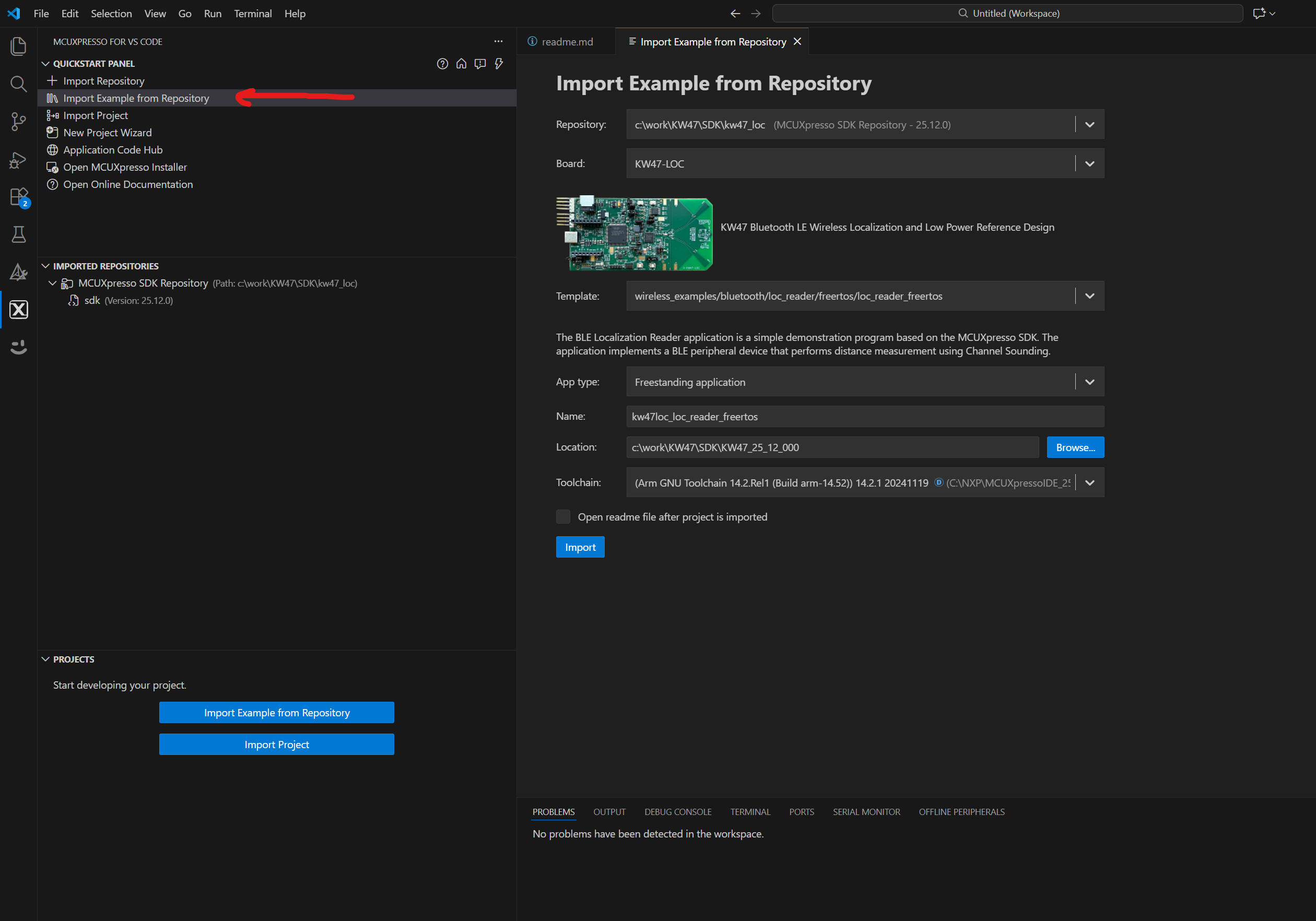Open Source Control view in activity bar

point(18,122)
